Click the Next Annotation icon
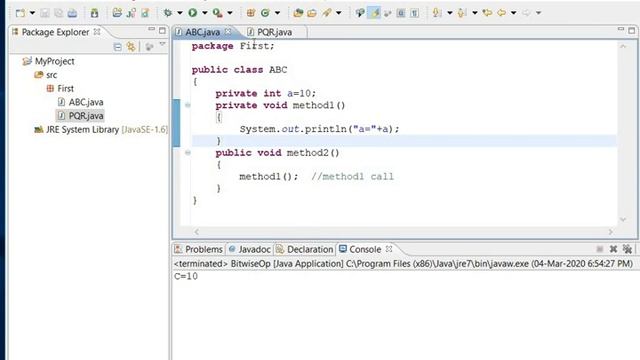Screen dimensions: 640x360 [437, 13]
